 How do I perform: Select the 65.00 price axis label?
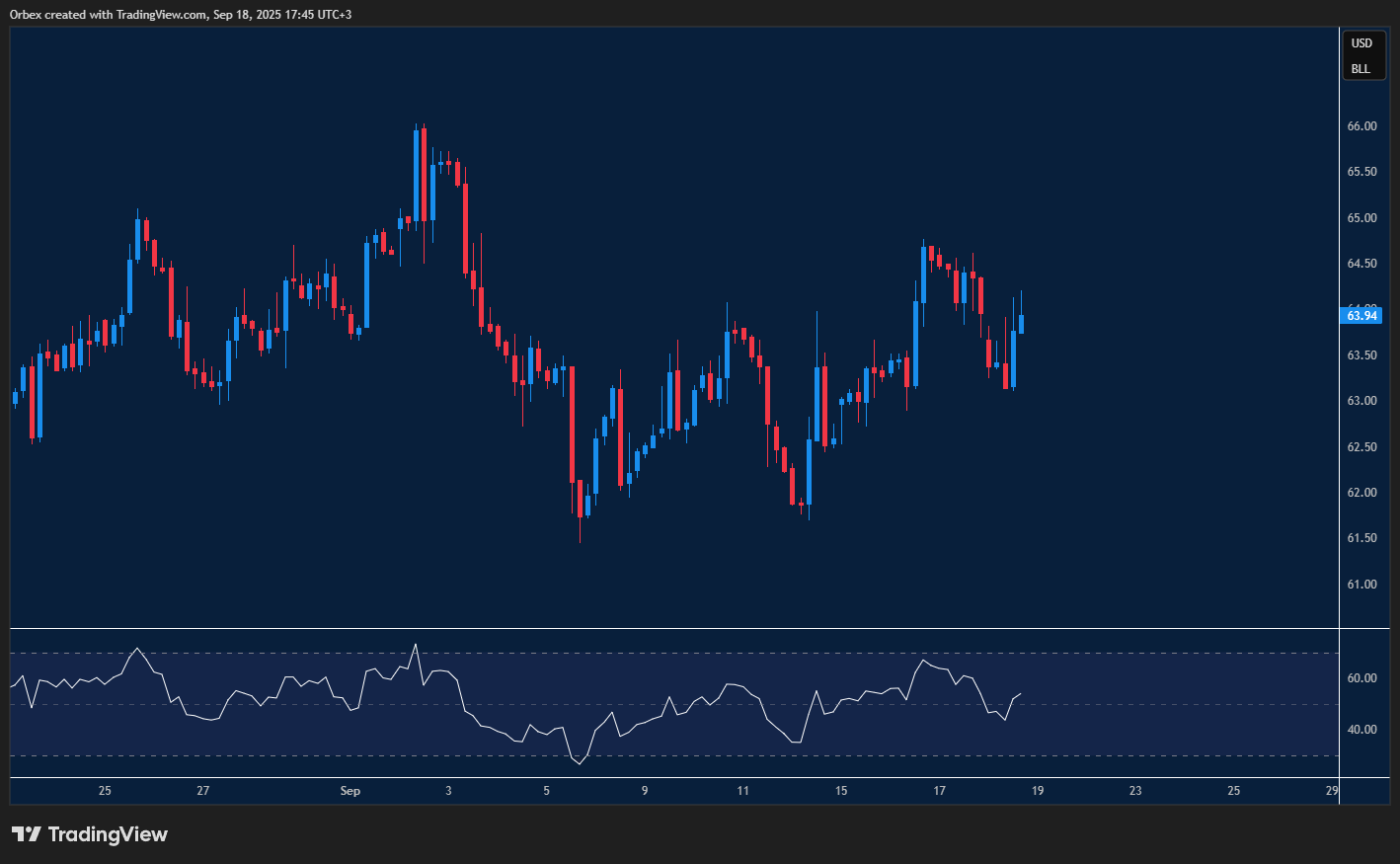tap(1361, 218)
